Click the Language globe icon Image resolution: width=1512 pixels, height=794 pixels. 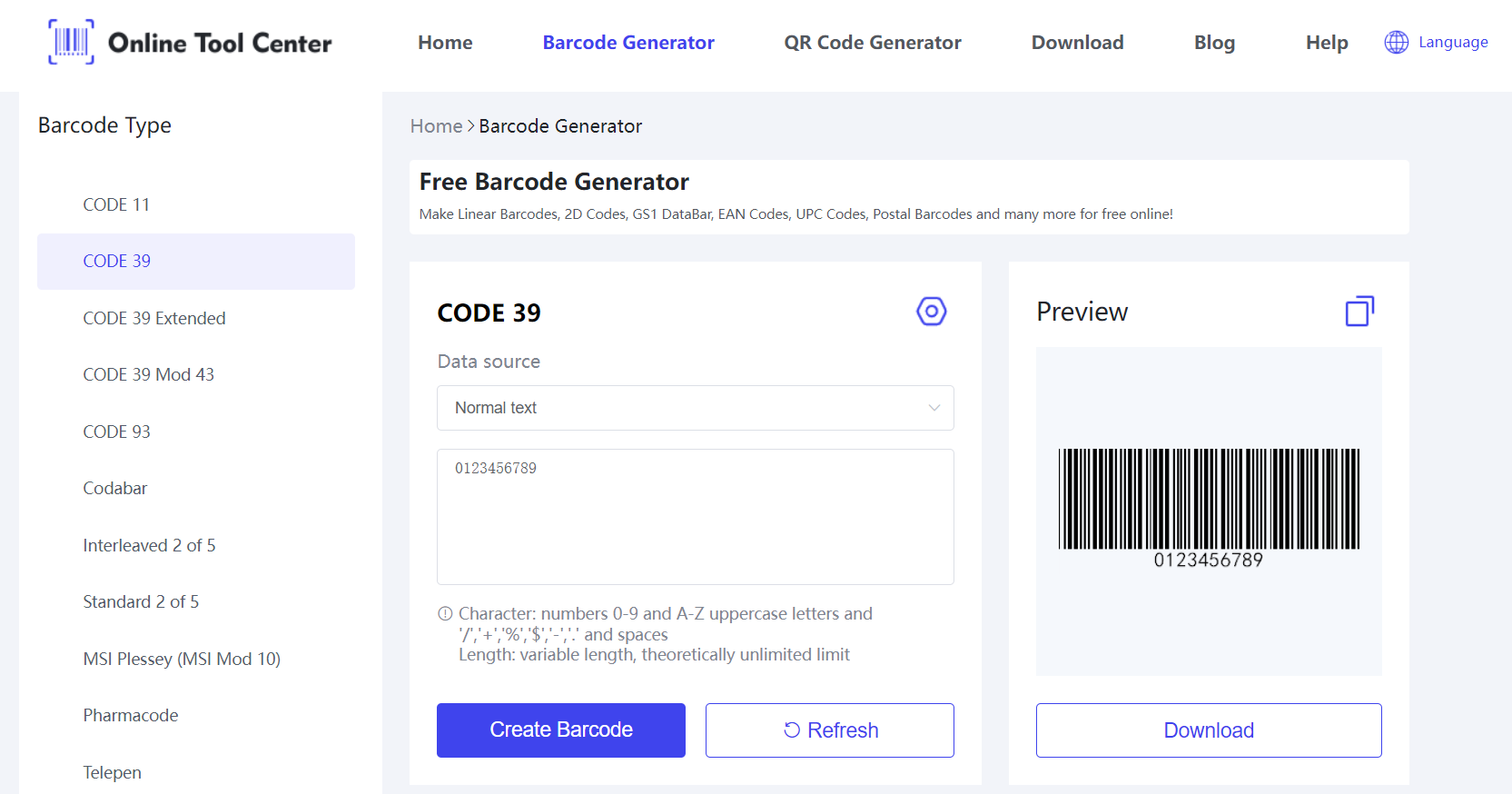click(1396, 42)
